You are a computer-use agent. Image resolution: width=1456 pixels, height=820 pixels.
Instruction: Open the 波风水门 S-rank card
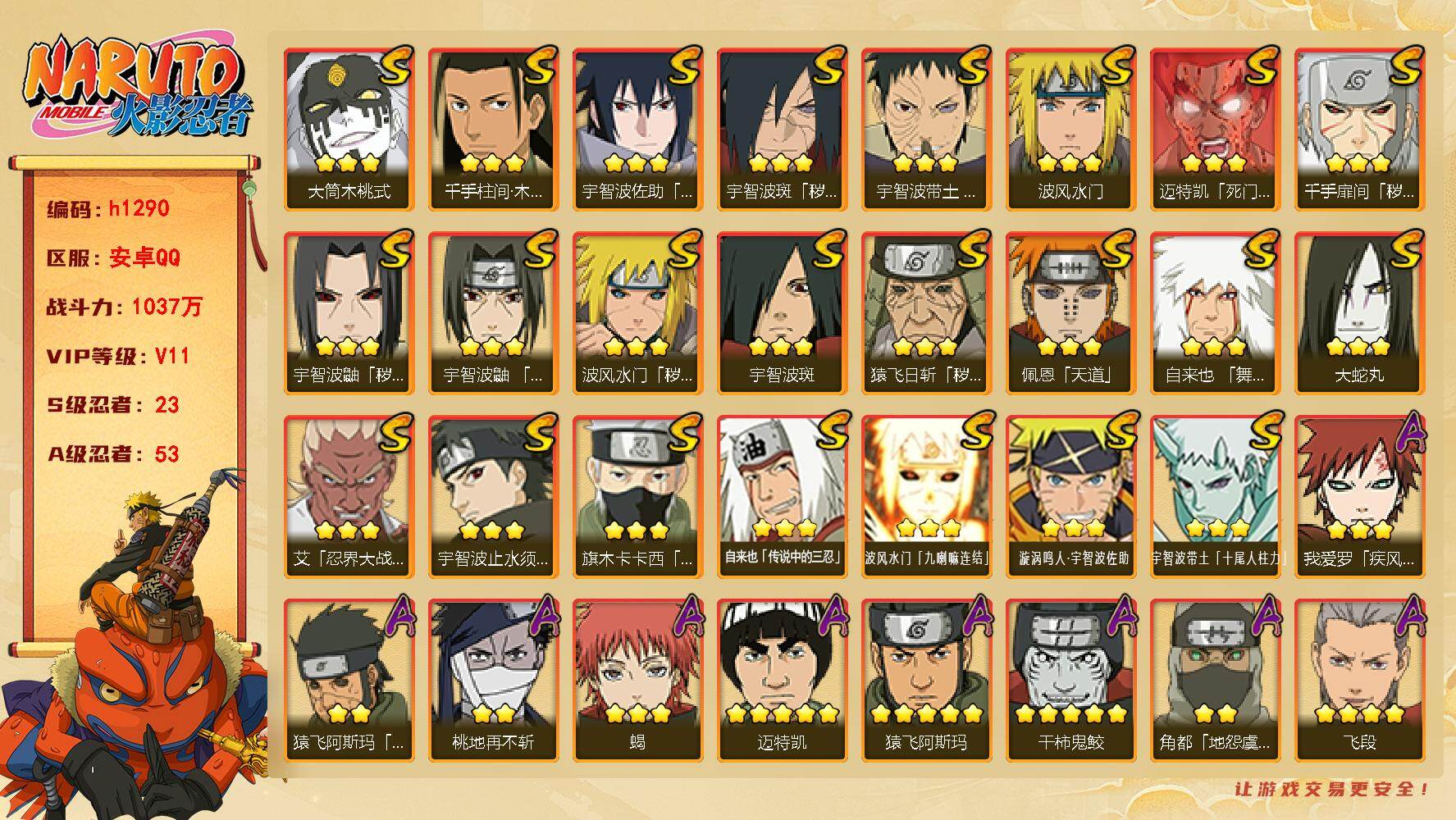[x=1070, y=129]
